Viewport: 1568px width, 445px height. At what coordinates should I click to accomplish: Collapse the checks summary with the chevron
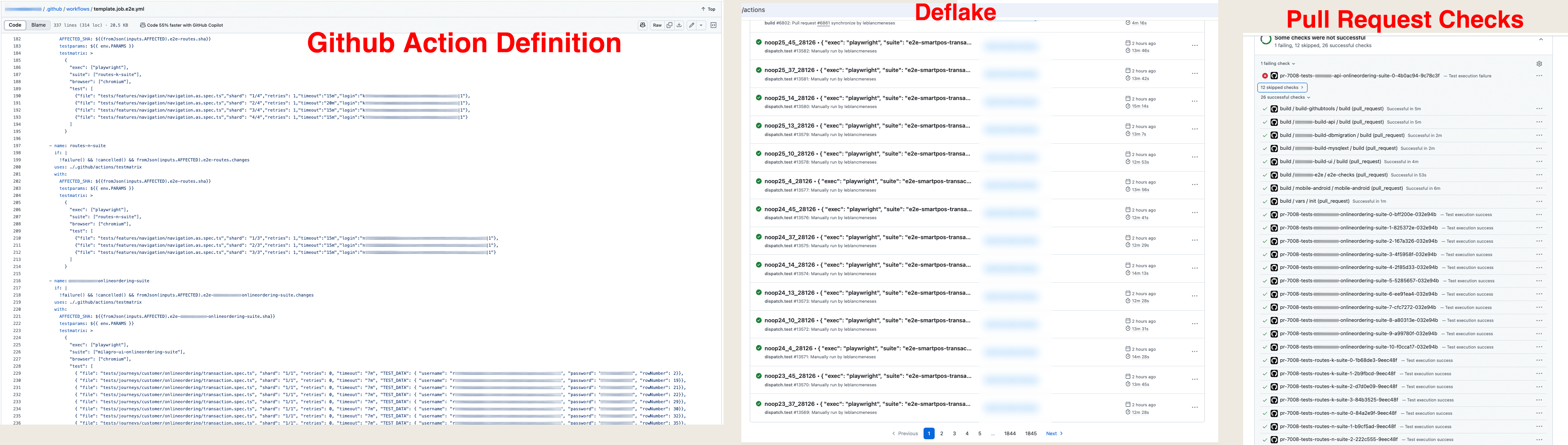coord(1541,40)
